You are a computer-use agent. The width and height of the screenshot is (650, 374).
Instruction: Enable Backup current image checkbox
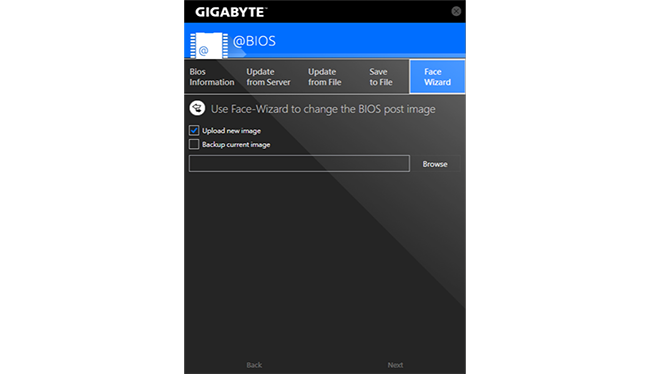tap(194, 144)
